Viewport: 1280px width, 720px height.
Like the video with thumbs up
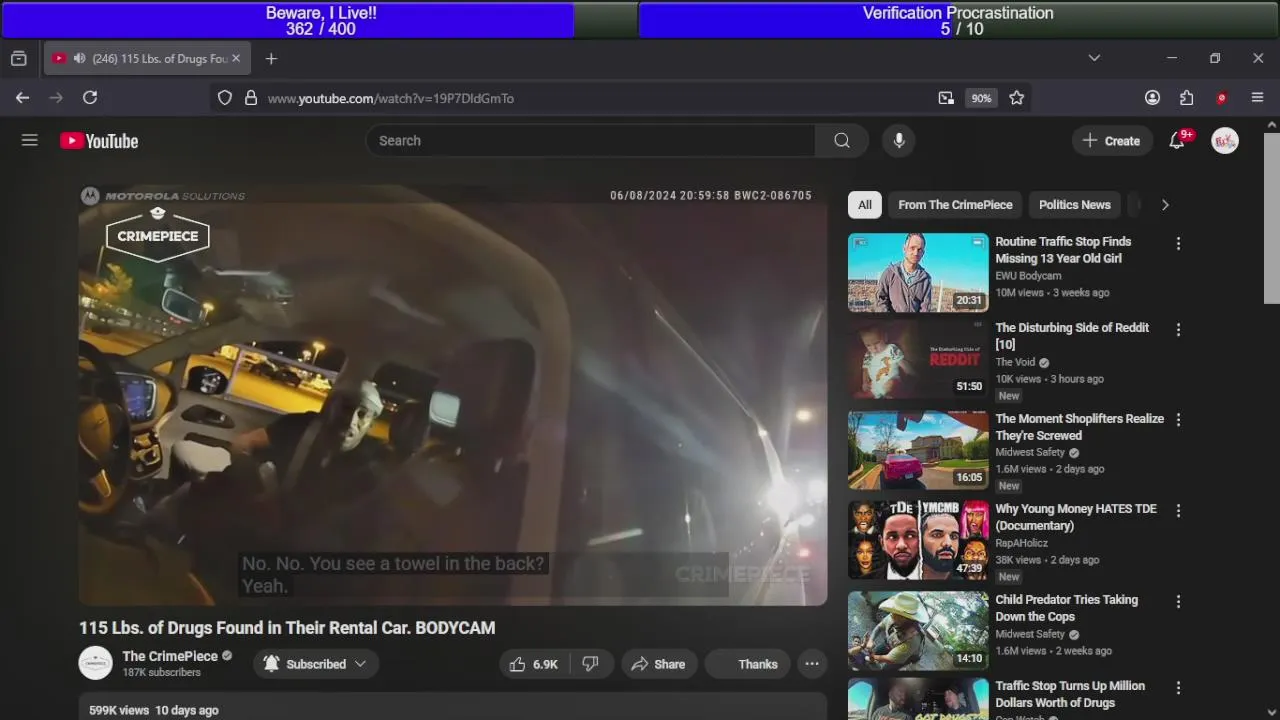tap(534, 664)
